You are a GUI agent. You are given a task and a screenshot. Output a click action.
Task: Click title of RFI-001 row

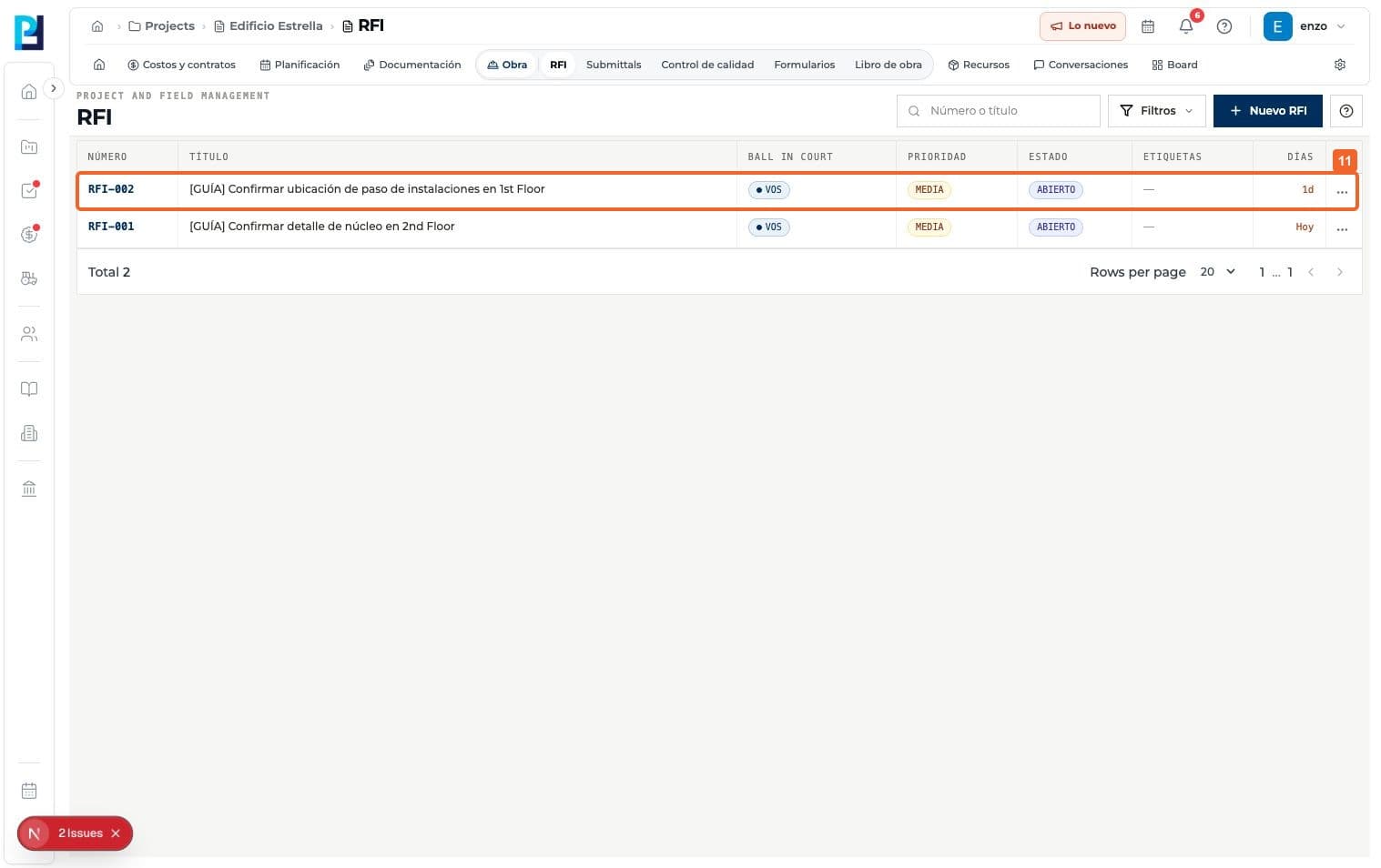coord(321,227)
